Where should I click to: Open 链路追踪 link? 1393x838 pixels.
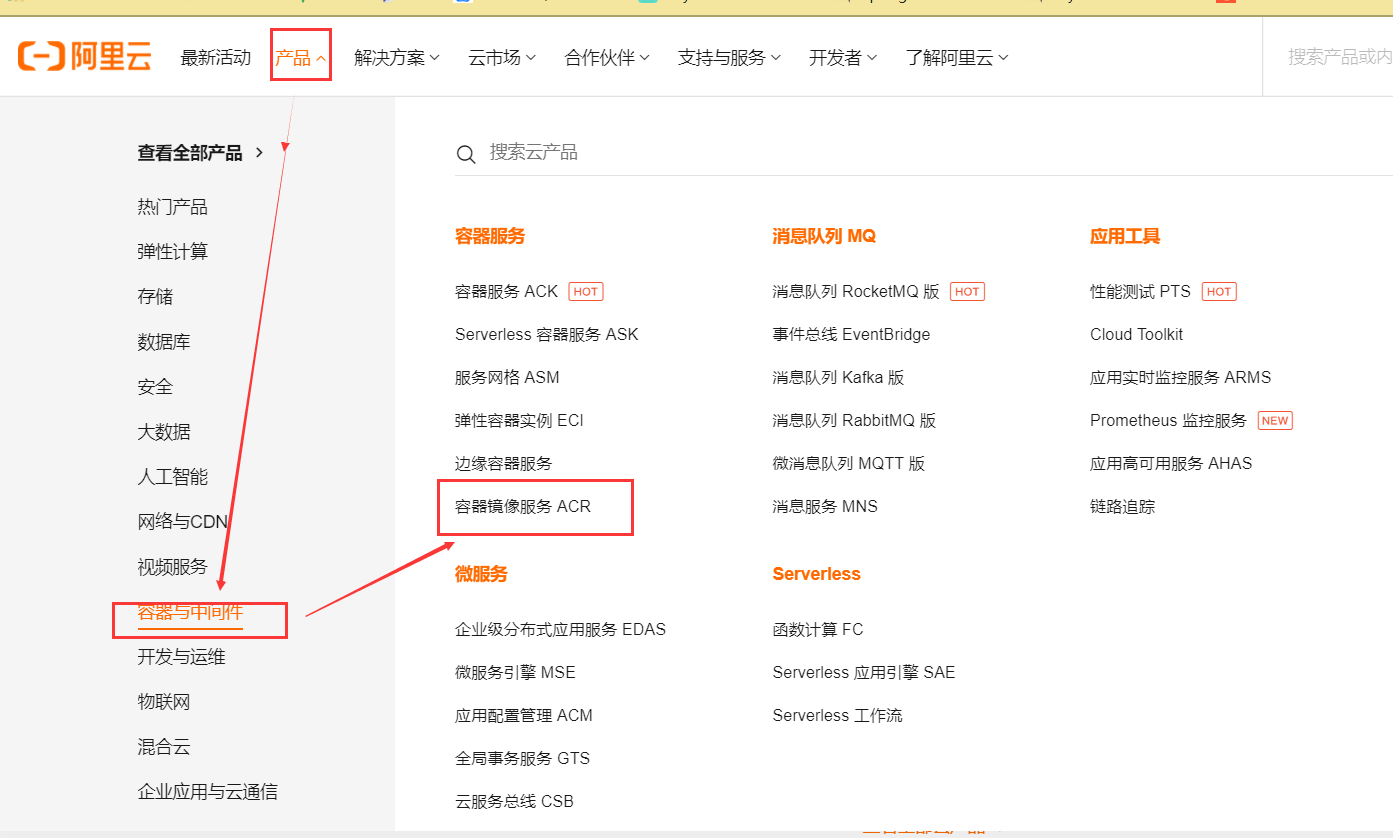pyautogui.click(x=1122, y=507)
